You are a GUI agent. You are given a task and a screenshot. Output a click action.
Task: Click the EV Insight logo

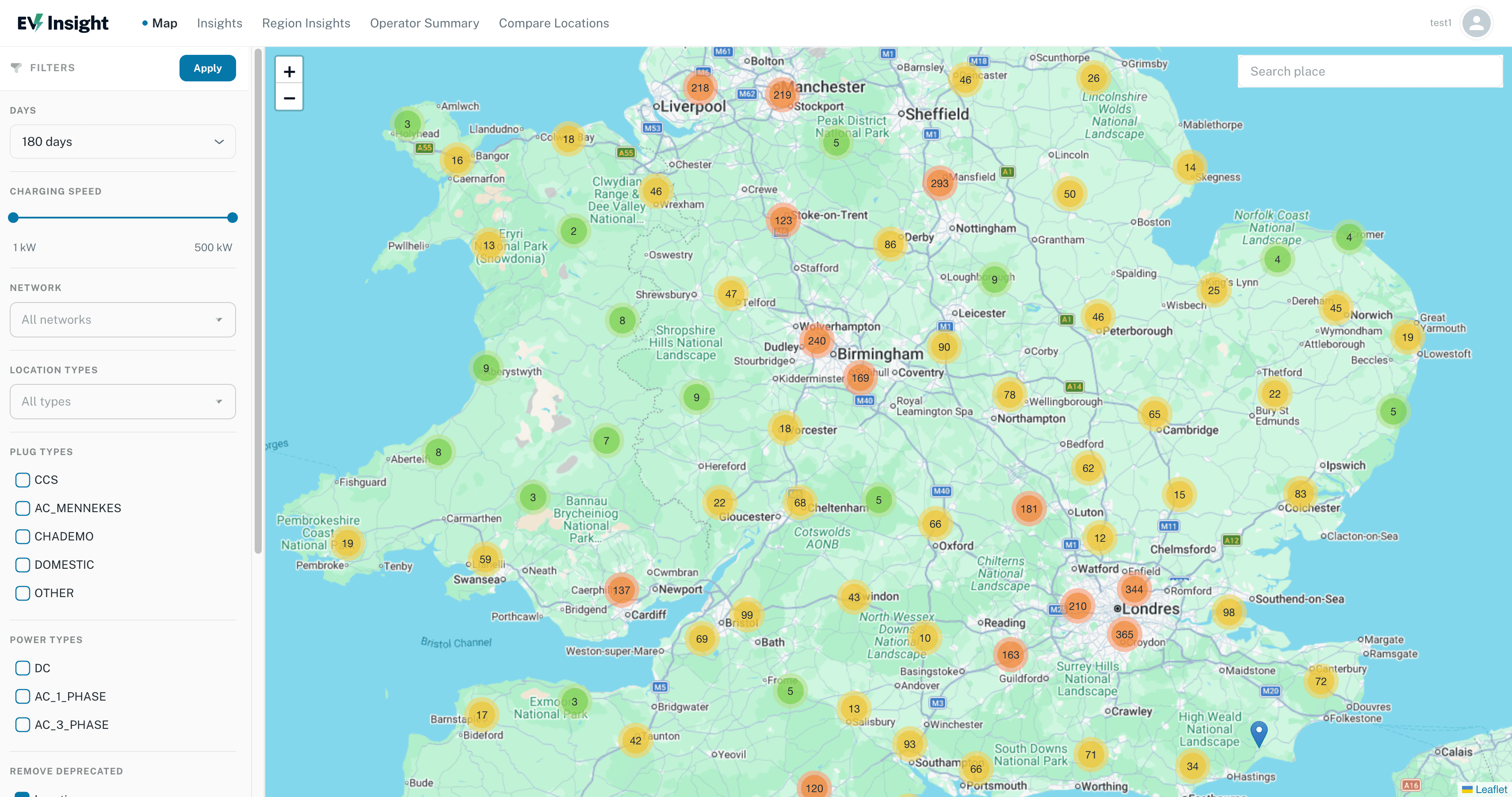pos(63,23)
